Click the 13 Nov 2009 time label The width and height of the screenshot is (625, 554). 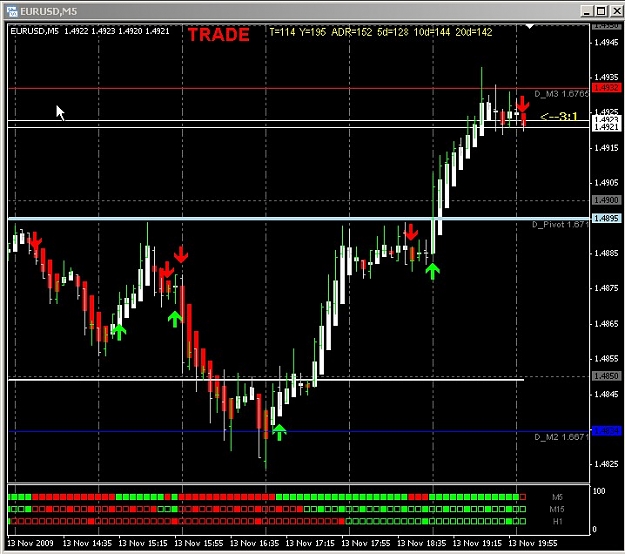pos(30,543)
